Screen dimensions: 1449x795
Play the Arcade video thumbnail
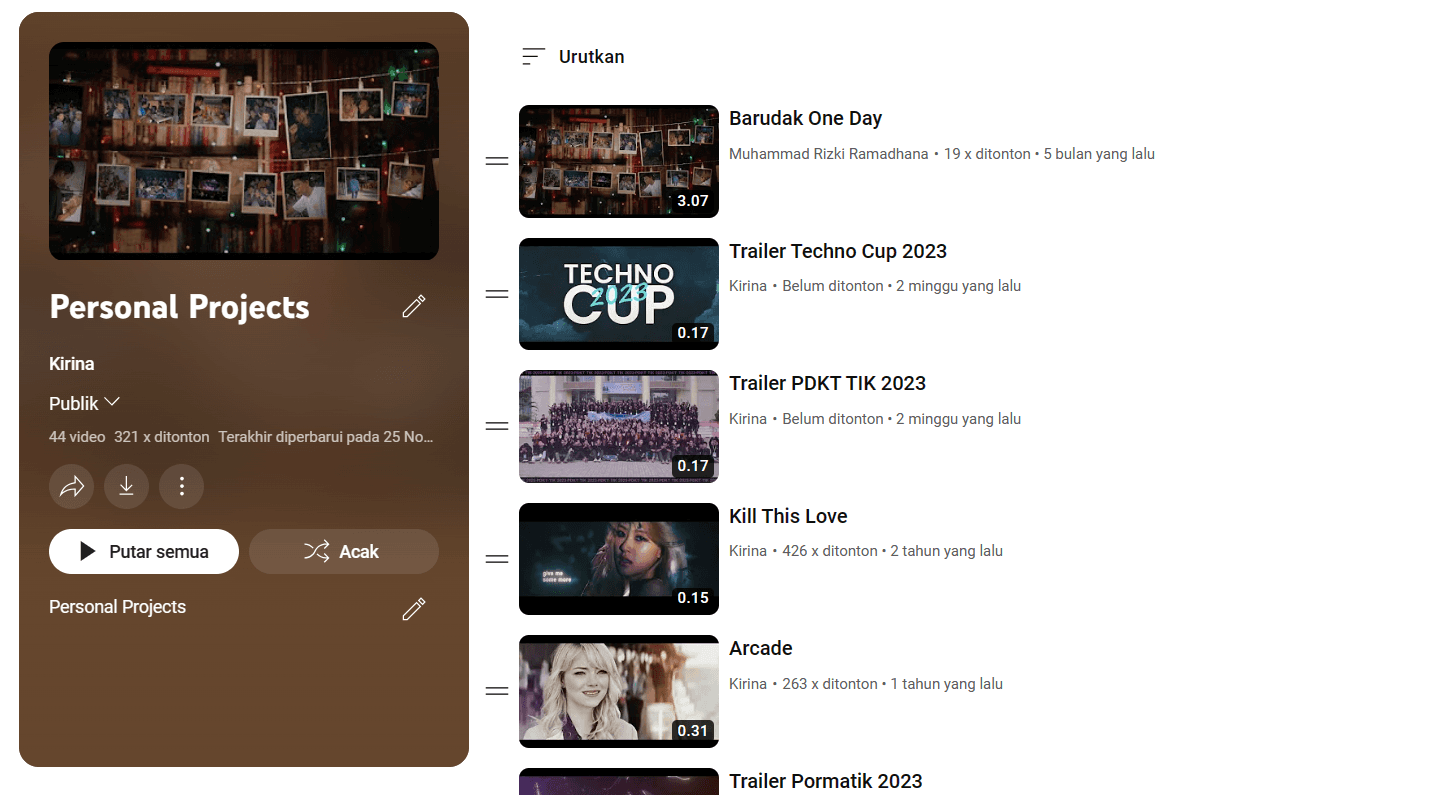(x=619, y=691)
